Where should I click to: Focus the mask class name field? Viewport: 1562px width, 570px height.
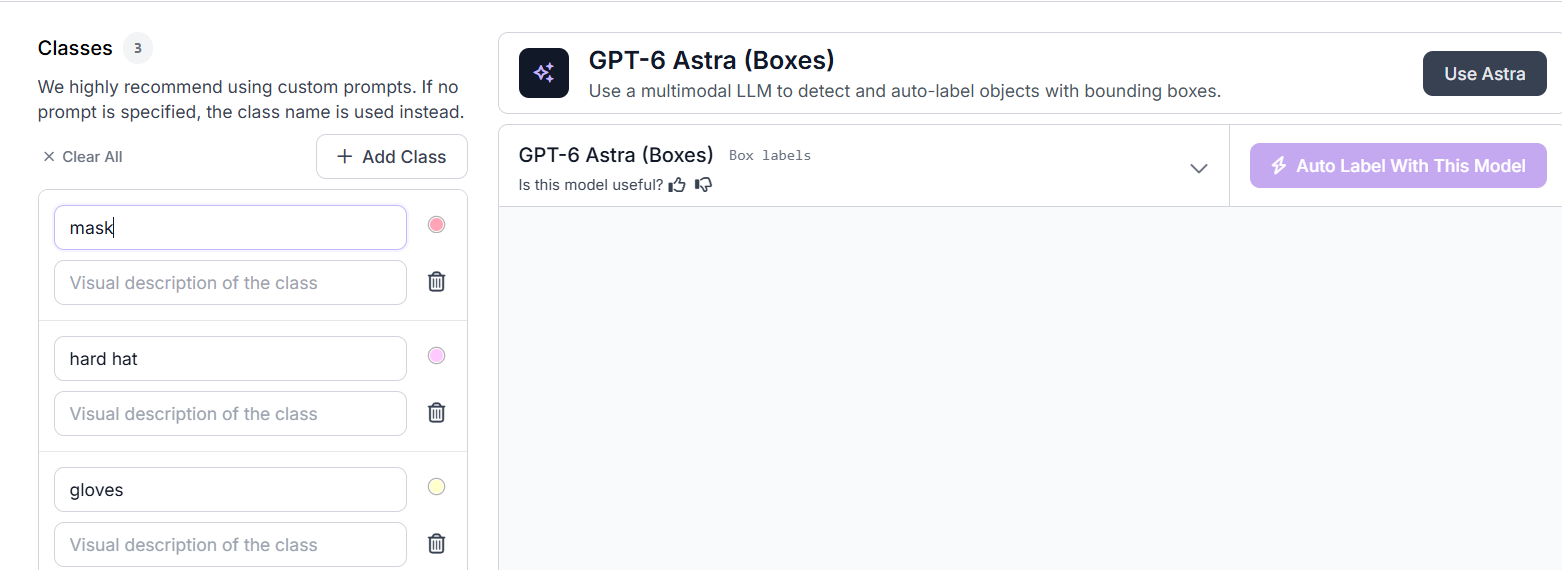pos(230,228)
